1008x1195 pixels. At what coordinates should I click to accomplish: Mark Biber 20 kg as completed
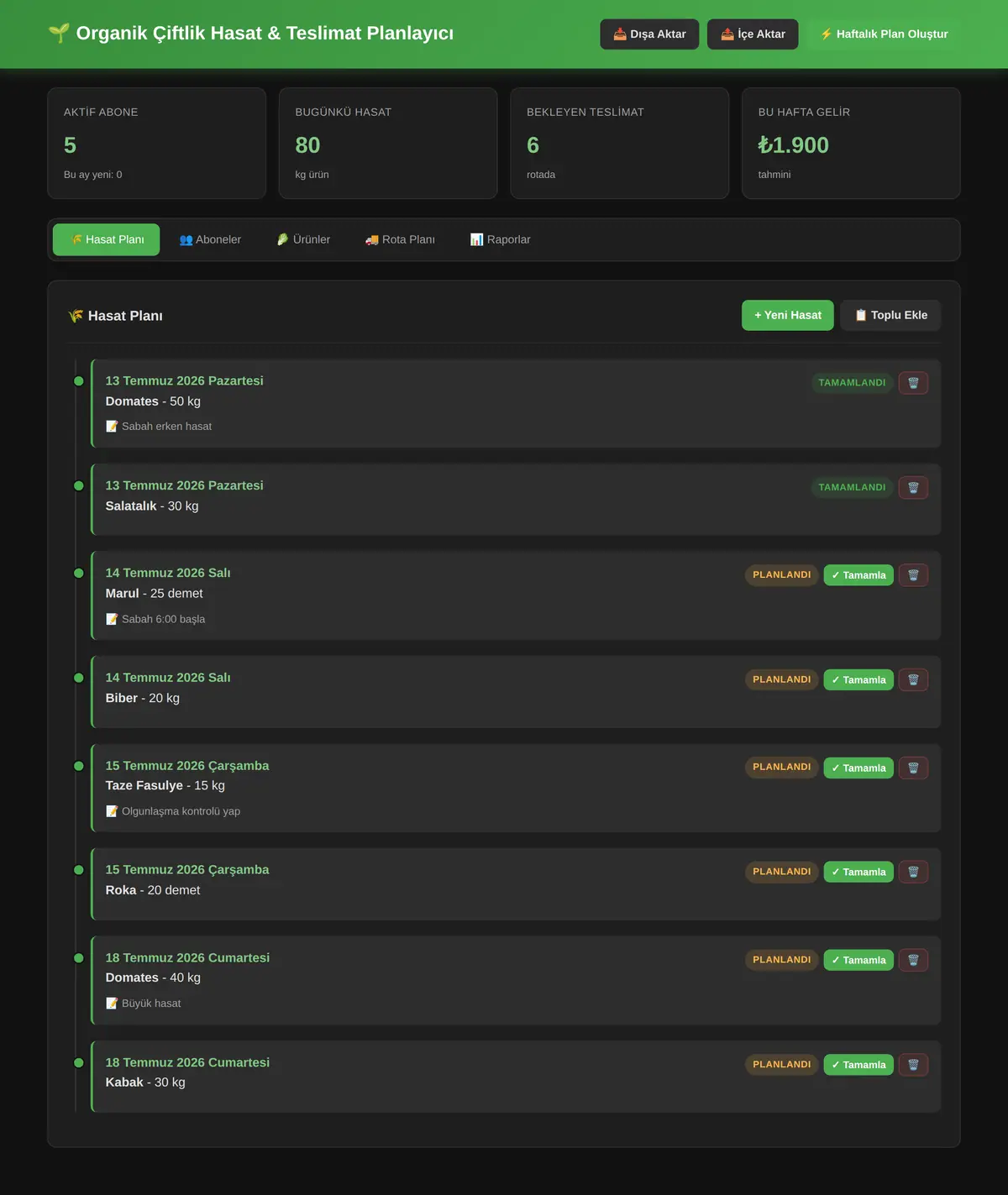click(x=858, y=680)
